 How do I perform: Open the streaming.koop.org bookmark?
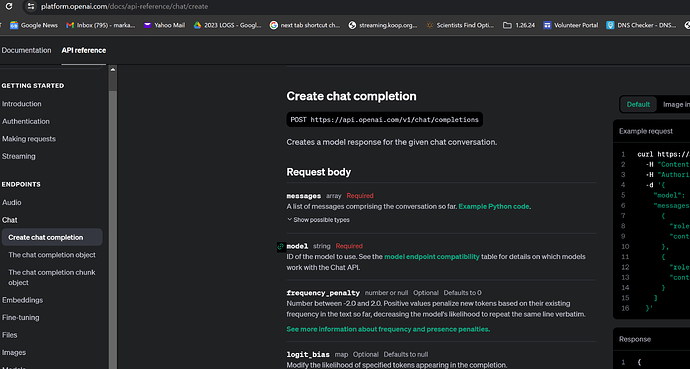pos(382,25)
